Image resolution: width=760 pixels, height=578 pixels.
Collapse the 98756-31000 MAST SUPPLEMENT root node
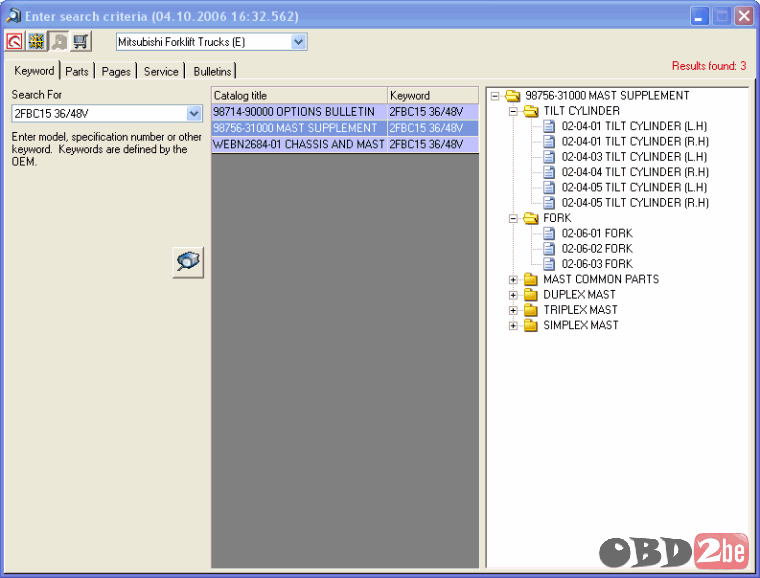pyautogui.click(x=495, y=96)
